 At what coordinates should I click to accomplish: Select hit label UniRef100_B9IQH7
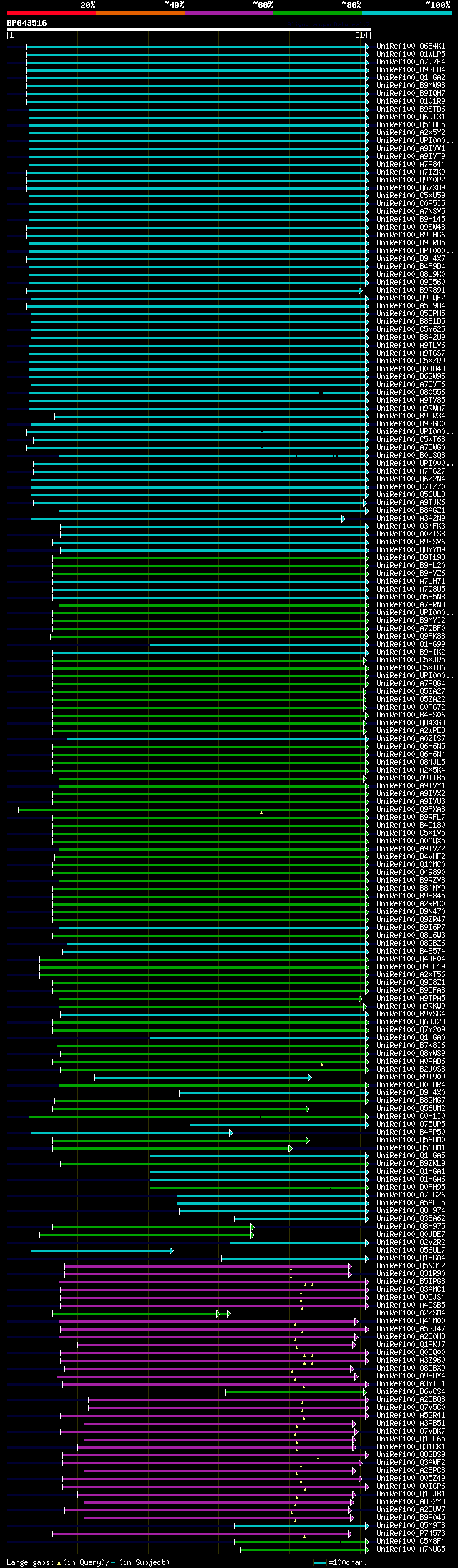411,93
